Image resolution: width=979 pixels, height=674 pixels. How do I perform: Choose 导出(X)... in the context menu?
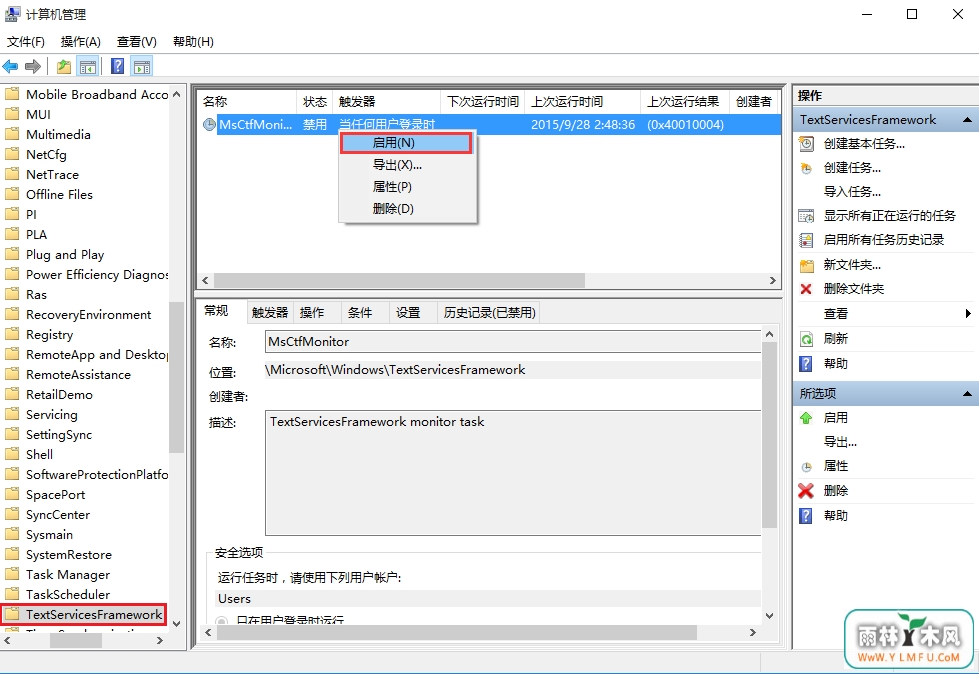pos(408,165)
